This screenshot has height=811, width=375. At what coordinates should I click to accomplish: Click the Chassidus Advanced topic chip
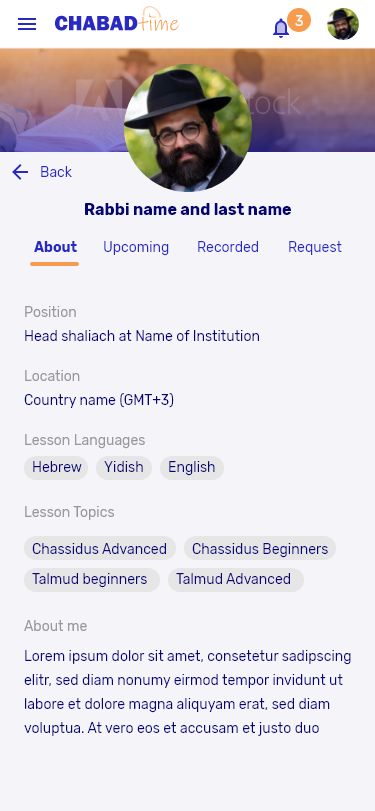coord(100,549)
